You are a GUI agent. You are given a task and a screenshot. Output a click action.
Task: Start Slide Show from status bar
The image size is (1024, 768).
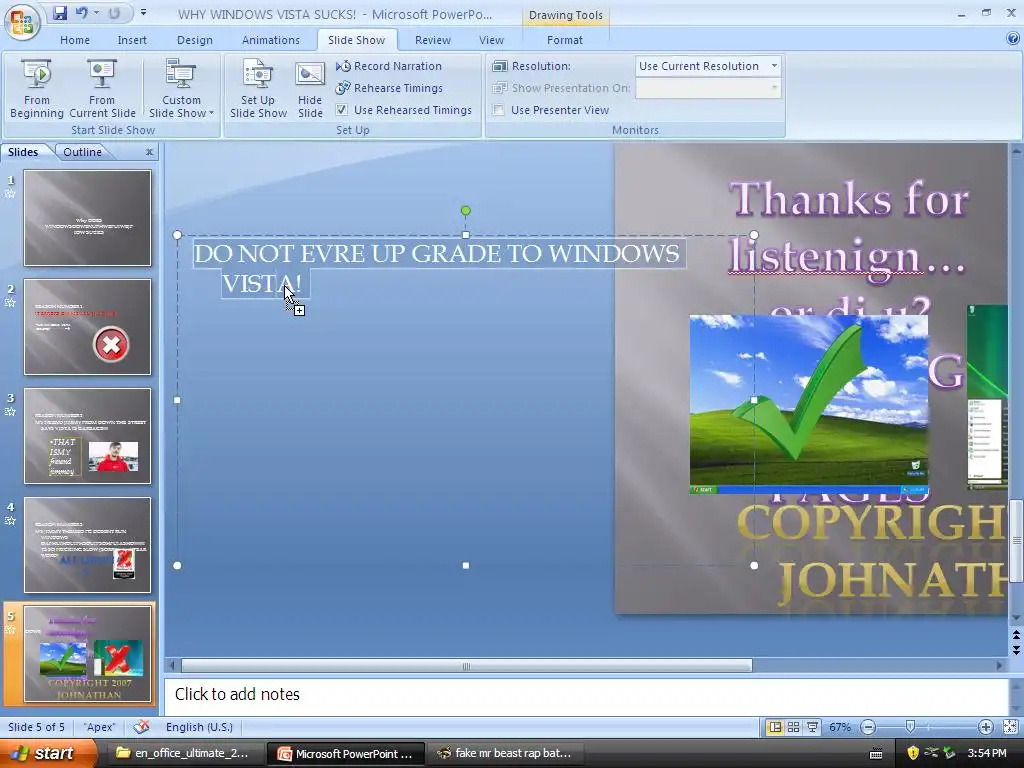pos(812,727)
